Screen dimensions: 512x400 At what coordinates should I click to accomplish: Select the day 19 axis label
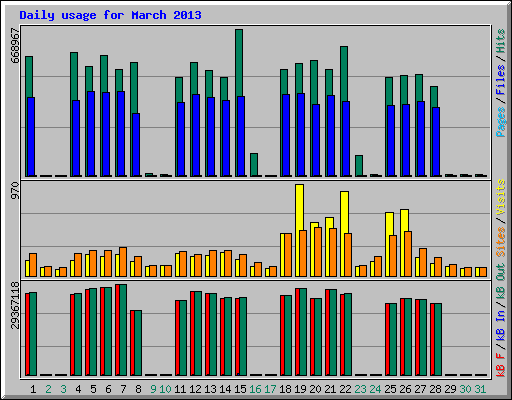[300, 389]
